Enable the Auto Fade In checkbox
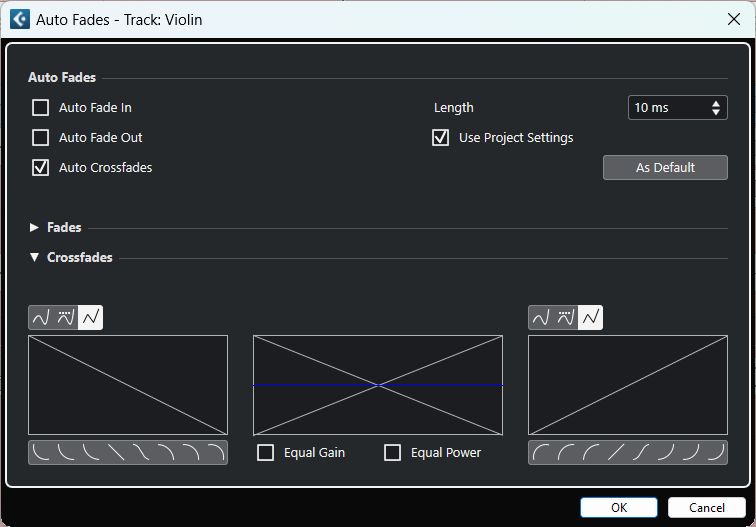Screen dimensions: 756x527 pyautogui.click(x=41, y=108)
